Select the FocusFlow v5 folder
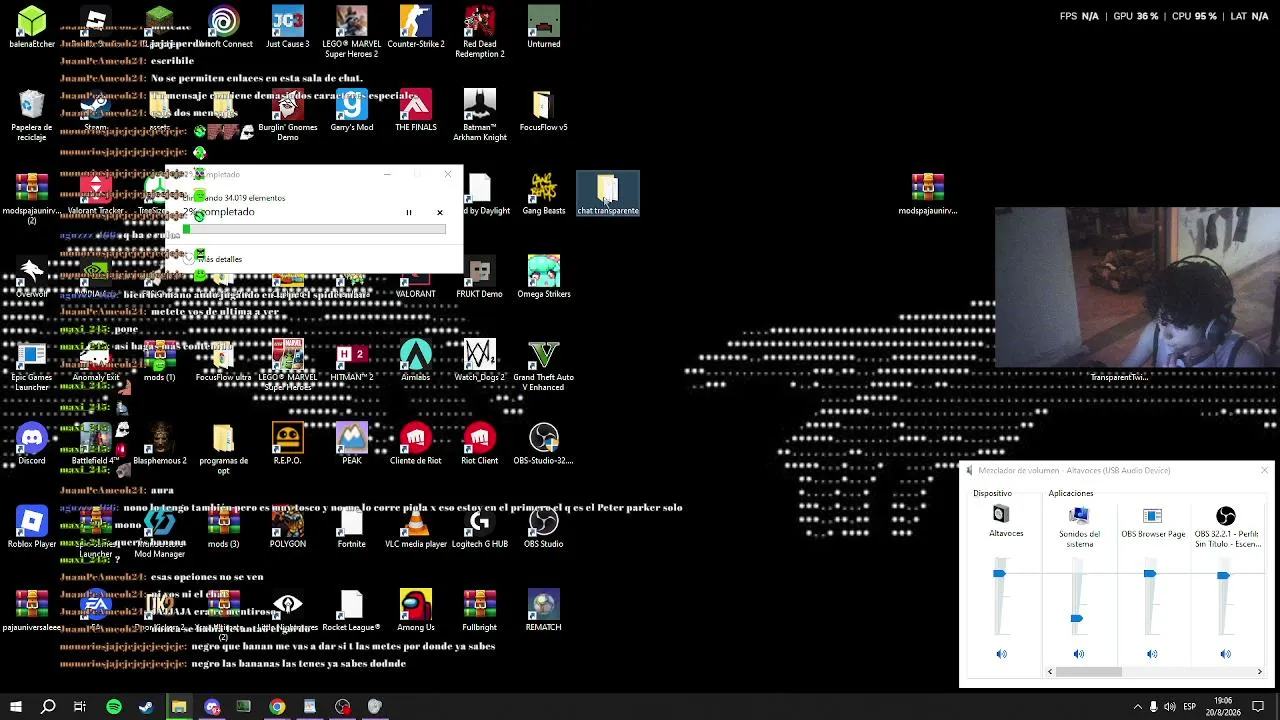Screen dimensions: 1280x720 pos(544,111)
